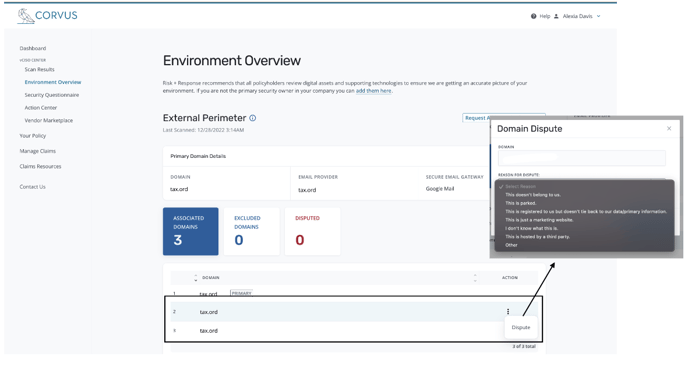Click the Dispute popup option
The height and width of the screenshot is (367, 688).
point(521,327)
